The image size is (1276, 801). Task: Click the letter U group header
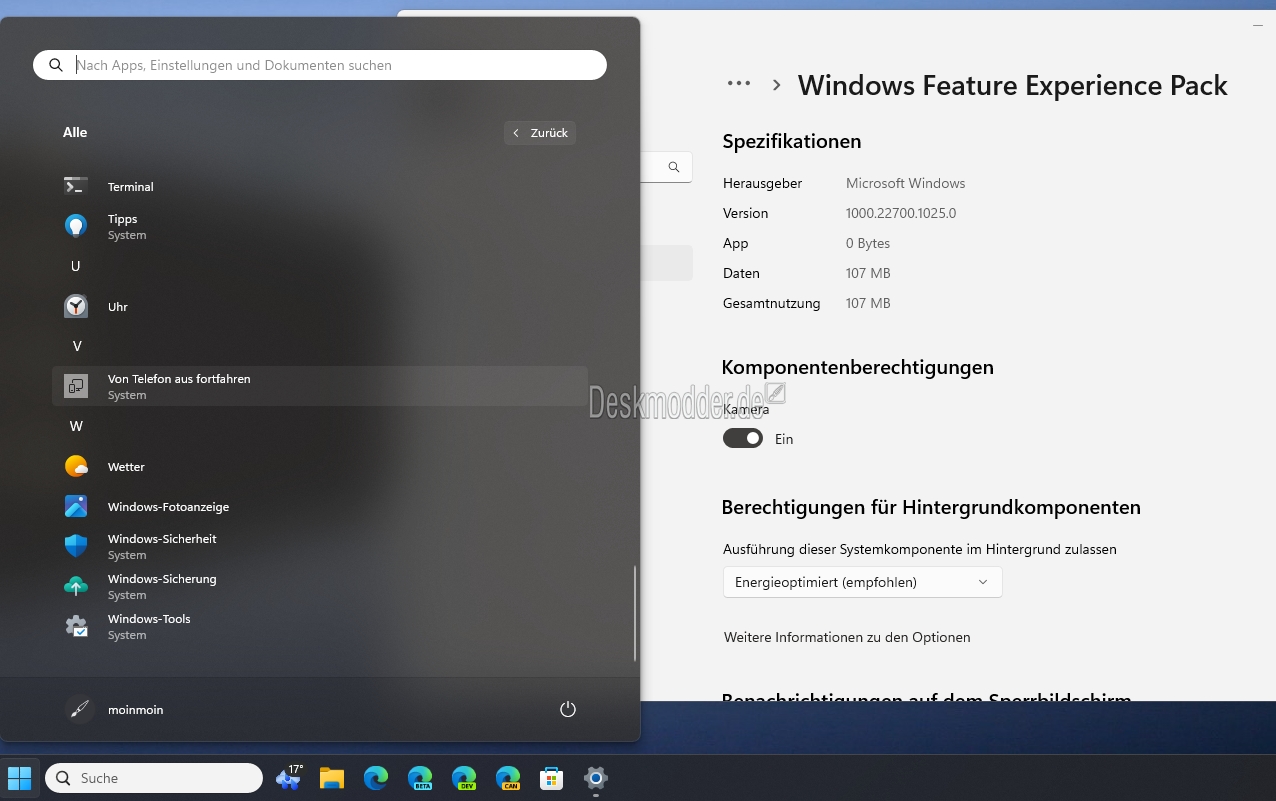tap(76, 266)
